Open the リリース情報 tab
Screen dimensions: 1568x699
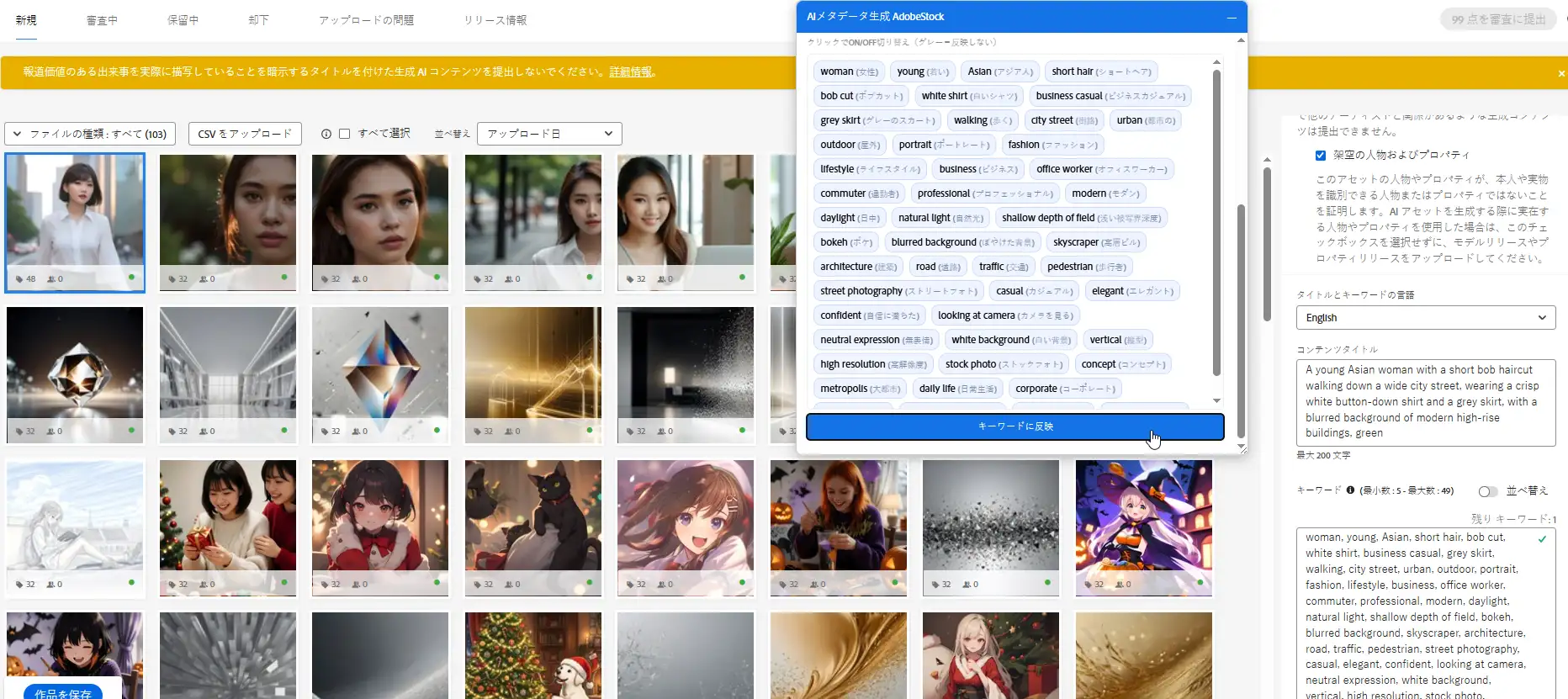(x=495, y=20)
